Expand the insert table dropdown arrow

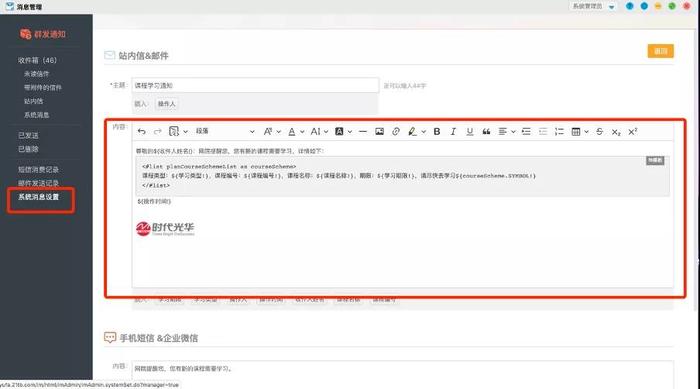(x=587, y=132)
